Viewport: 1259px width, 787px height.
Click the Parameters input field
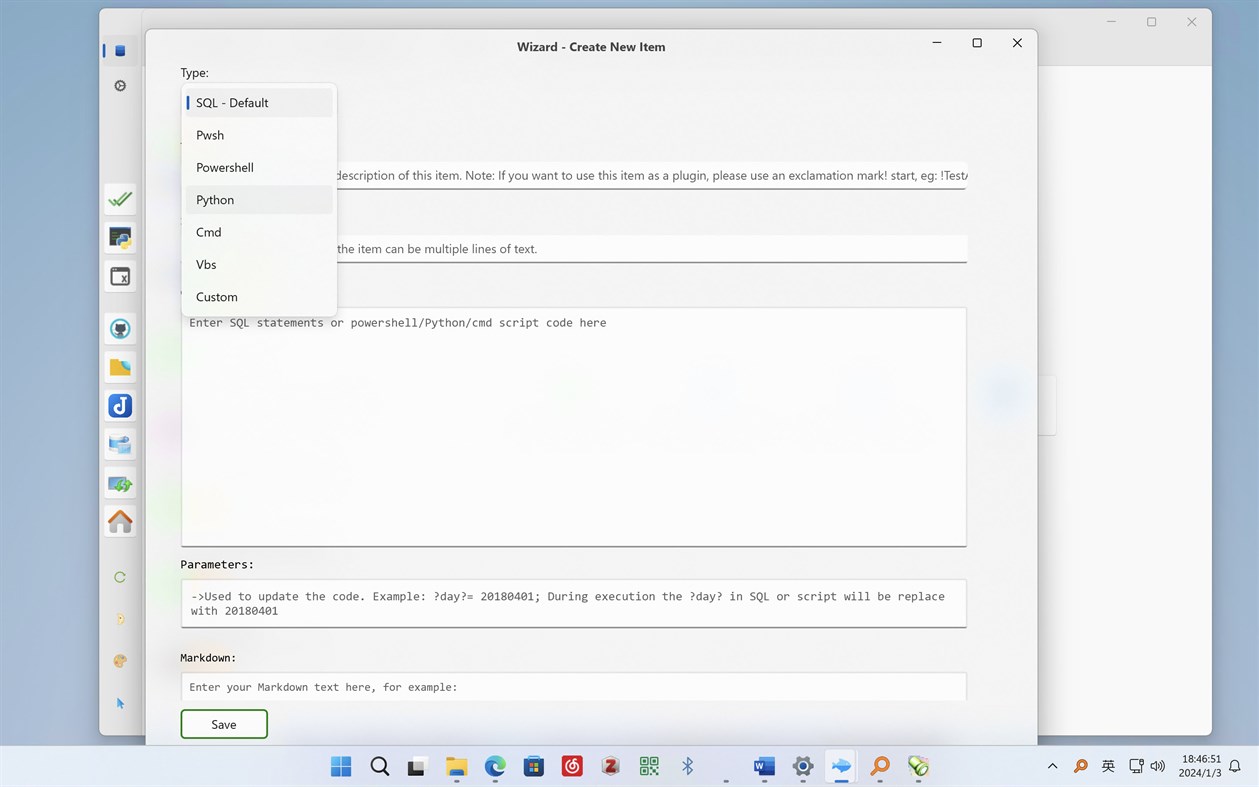[x=573, y=602]
